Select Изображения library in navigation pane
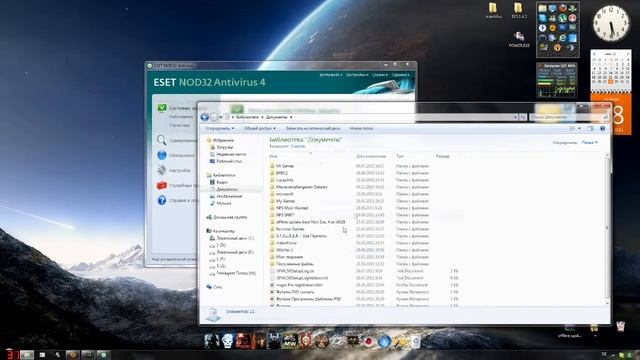The height and width of the screenshot is (360, 640). (x=229, y=196)
